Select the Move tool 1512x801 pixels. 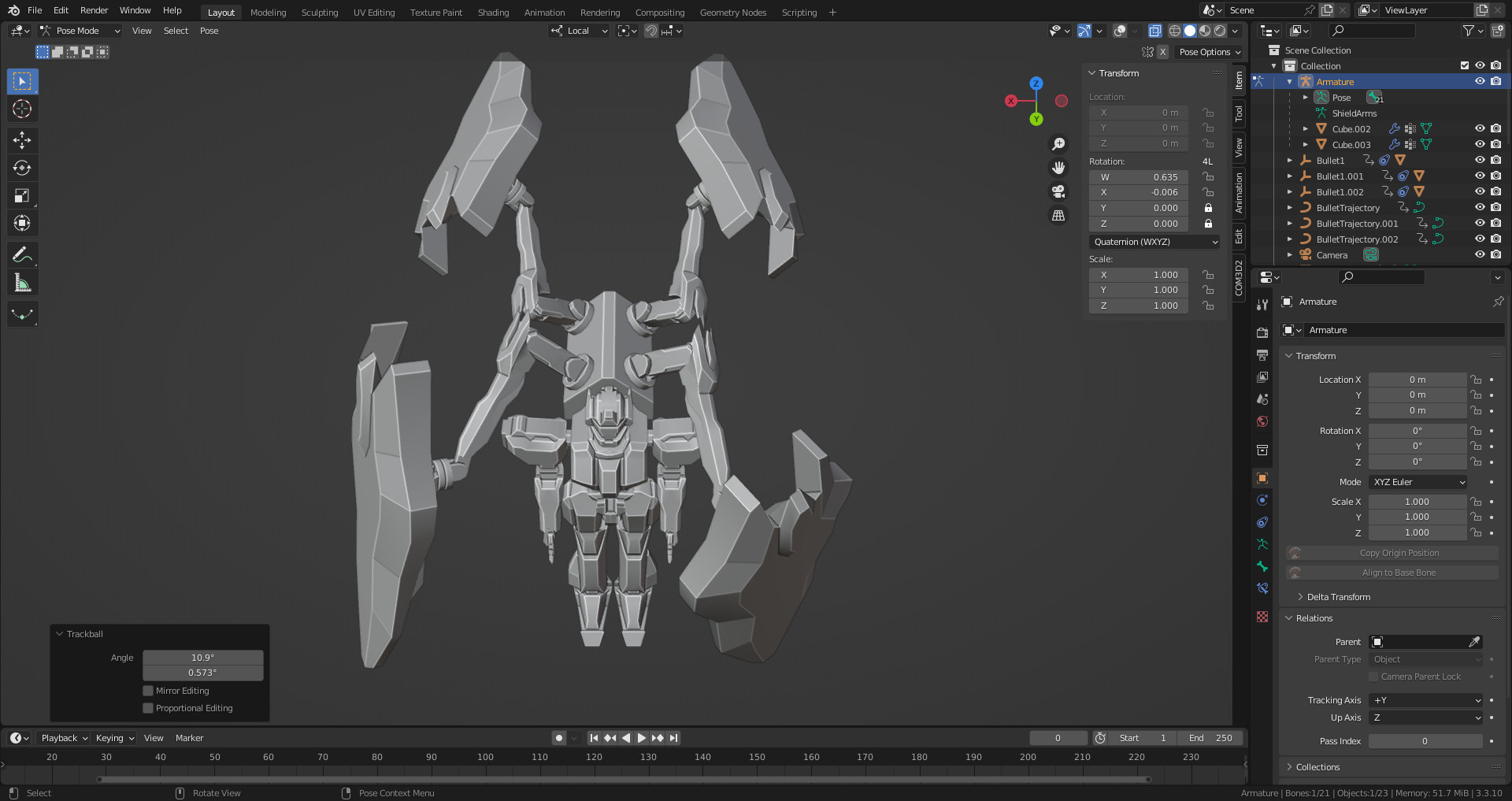pyautogui.click(x=22, y=140)
